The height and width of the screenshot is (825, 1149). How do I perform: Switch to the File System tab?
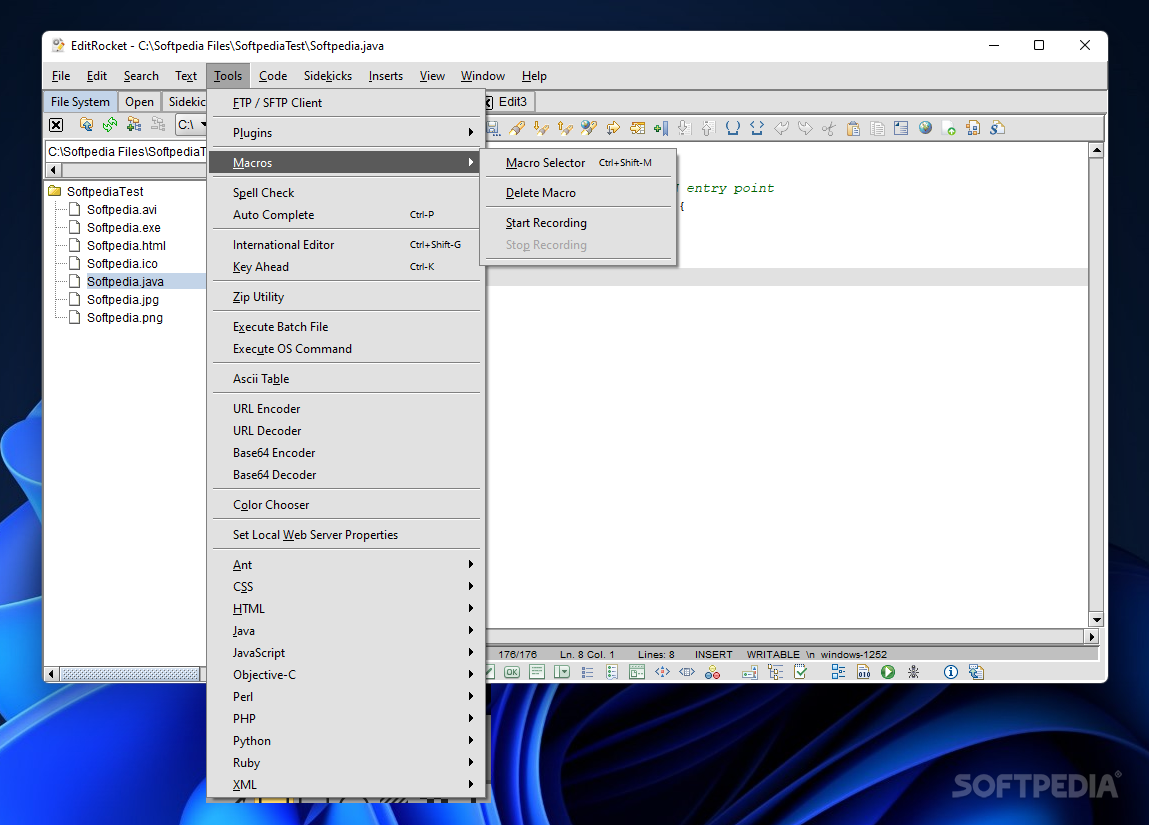click(x=80, y=102)
